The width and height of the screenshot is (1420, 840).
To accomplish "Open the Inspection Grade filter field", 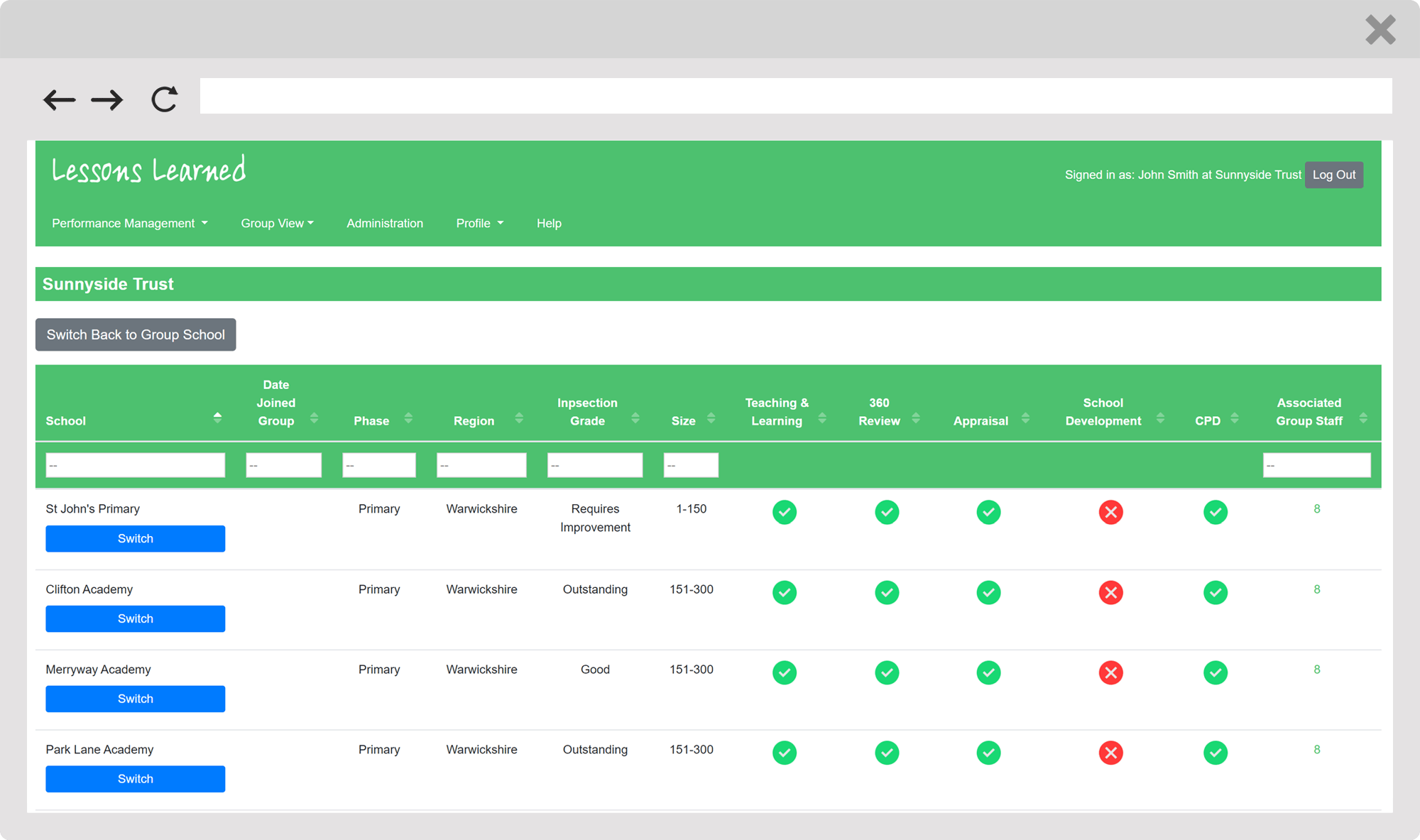I will 595,465.
